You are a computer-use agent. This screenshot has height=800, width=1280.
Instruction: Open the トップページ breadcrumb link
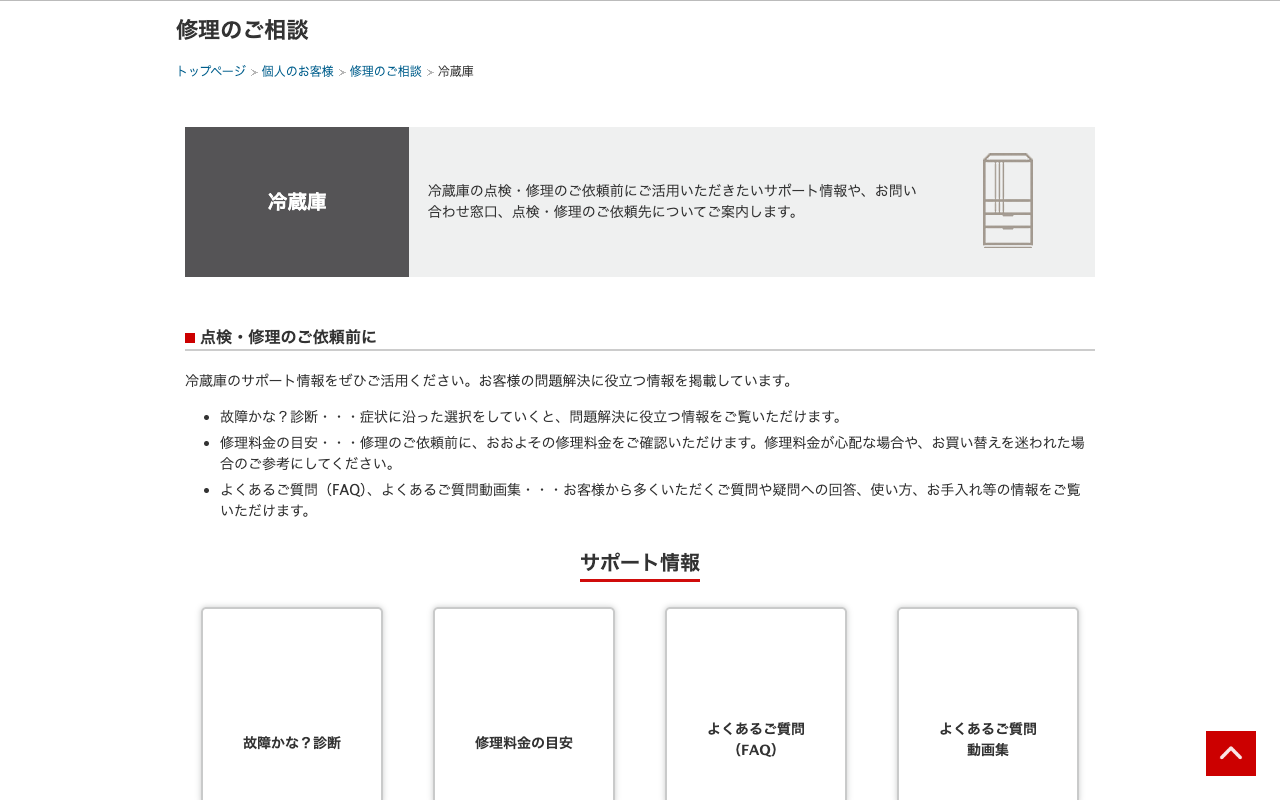tap(210, 71)
